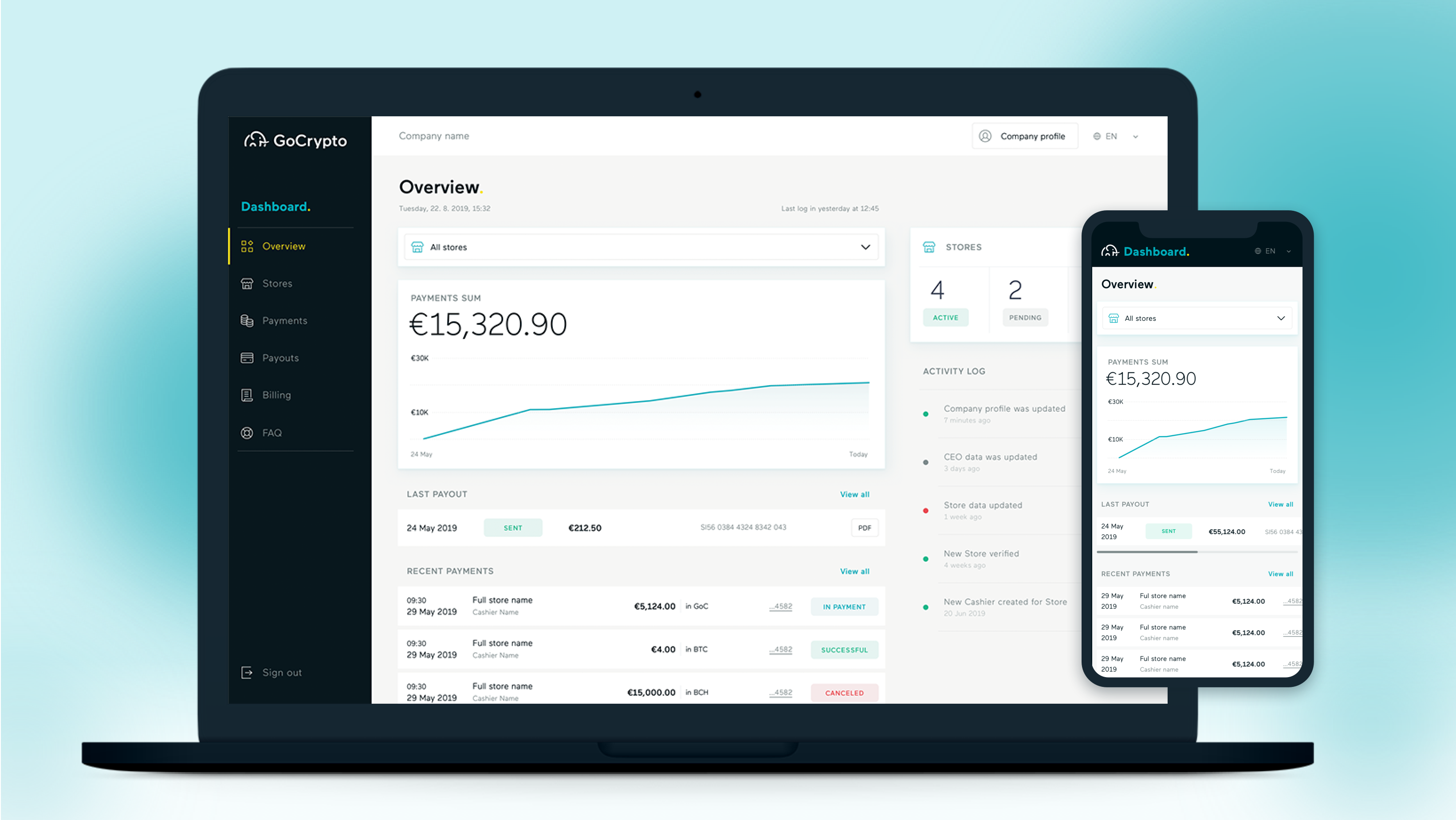Screen dimensions: 1456x820
Task: Select the Overview menu item
Action: 284,245
